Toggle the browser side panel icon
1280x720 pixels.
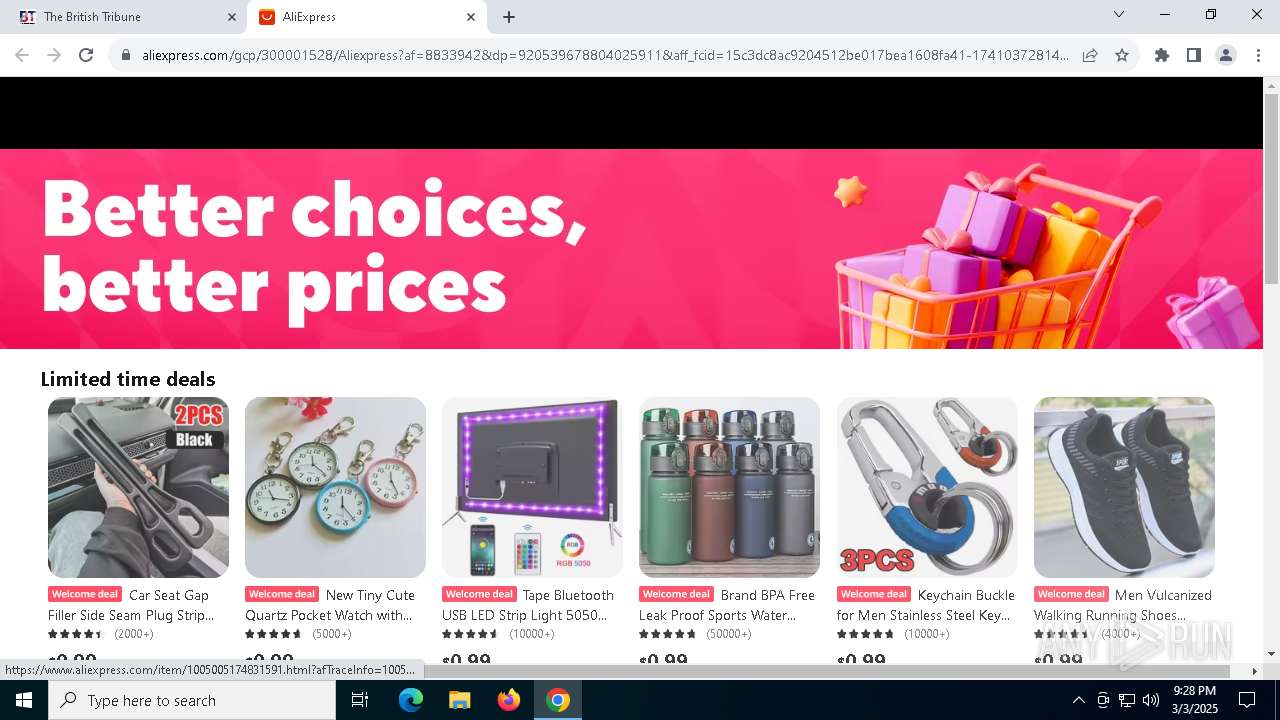click(1194, 55)
